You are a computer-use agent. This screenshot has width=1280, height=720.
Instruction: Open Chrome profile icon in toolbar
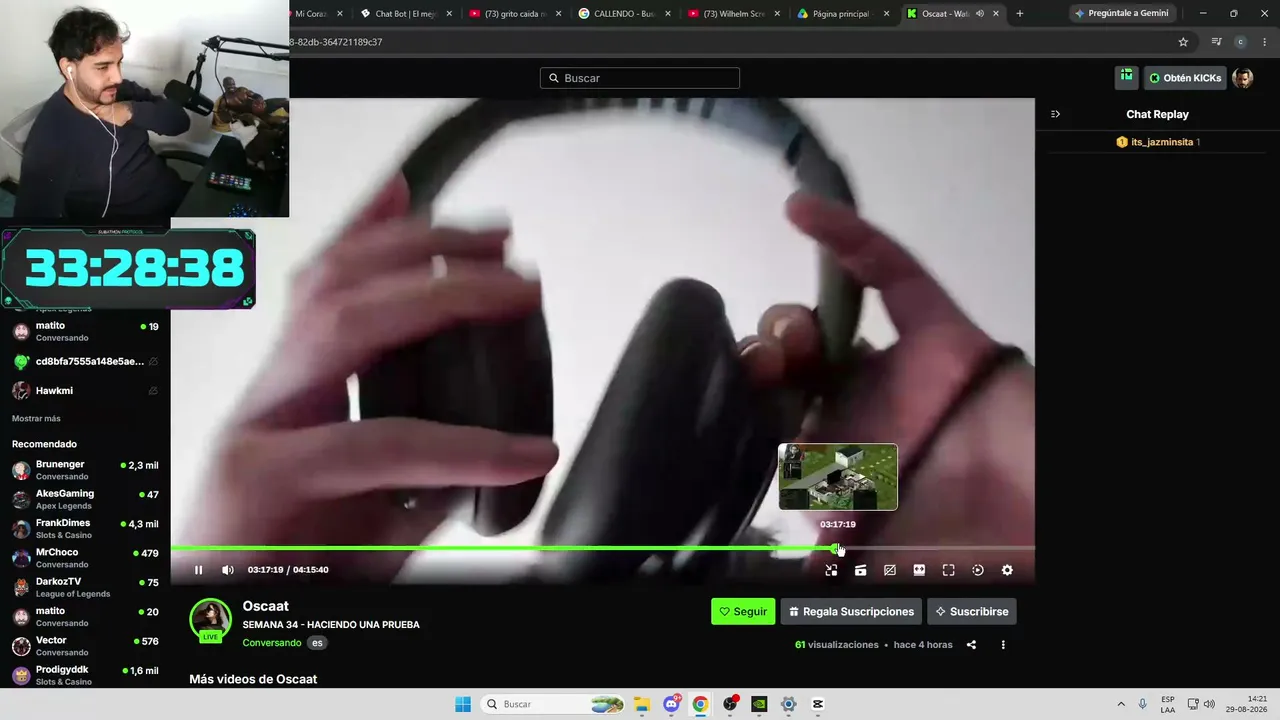click(x=1241, y=42)
